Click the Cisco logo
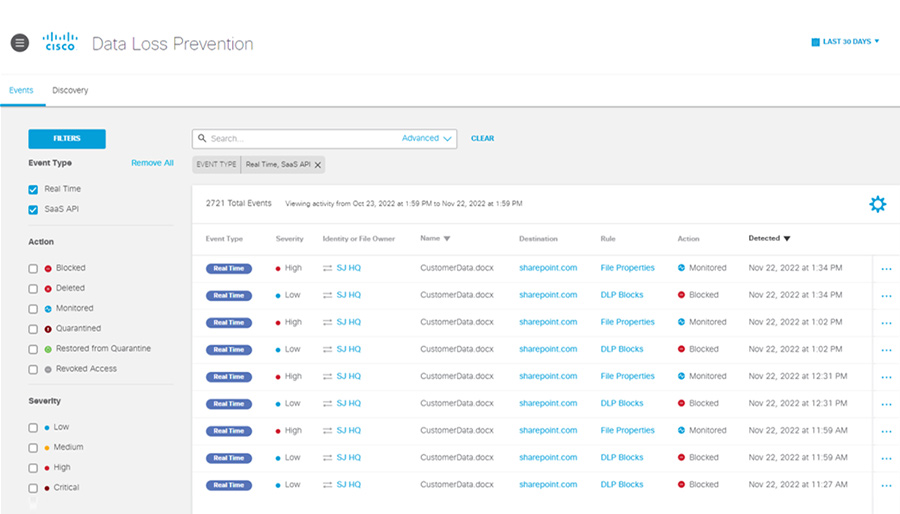900x514 pixels. tap(60, 42)
